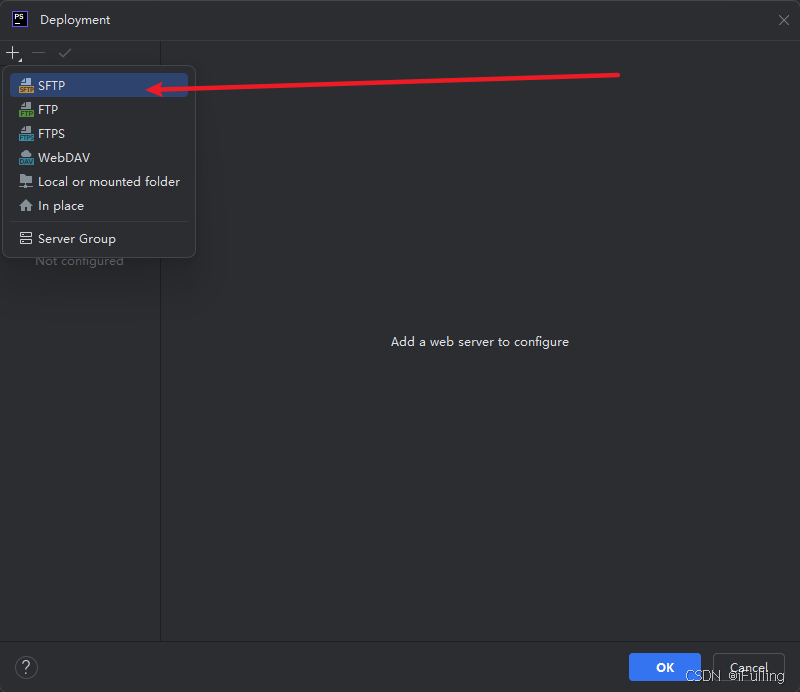Pick Local or mounted folder option
800x692 pixels.
[99, 181]
